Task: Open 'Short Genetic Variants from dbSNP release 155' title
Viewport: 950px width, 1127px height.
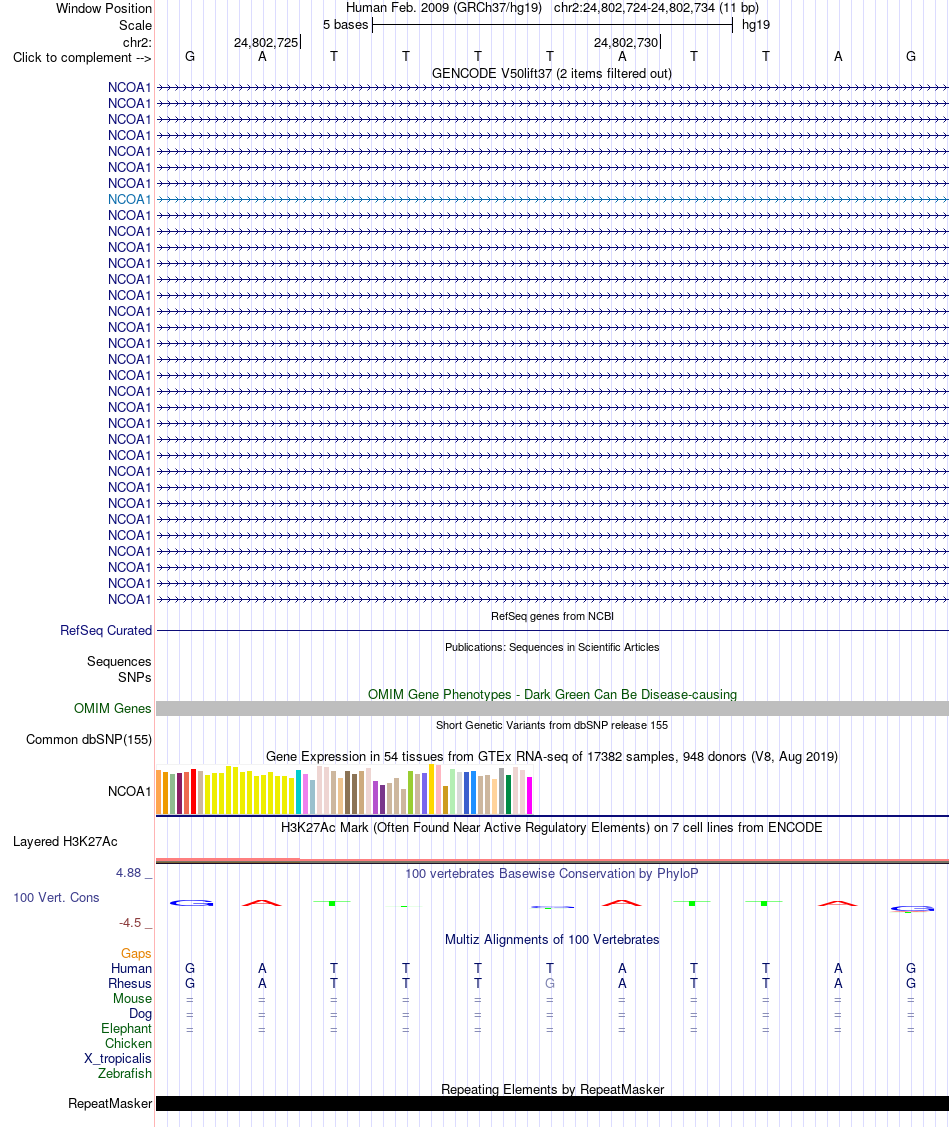Action: pos(552,725)
